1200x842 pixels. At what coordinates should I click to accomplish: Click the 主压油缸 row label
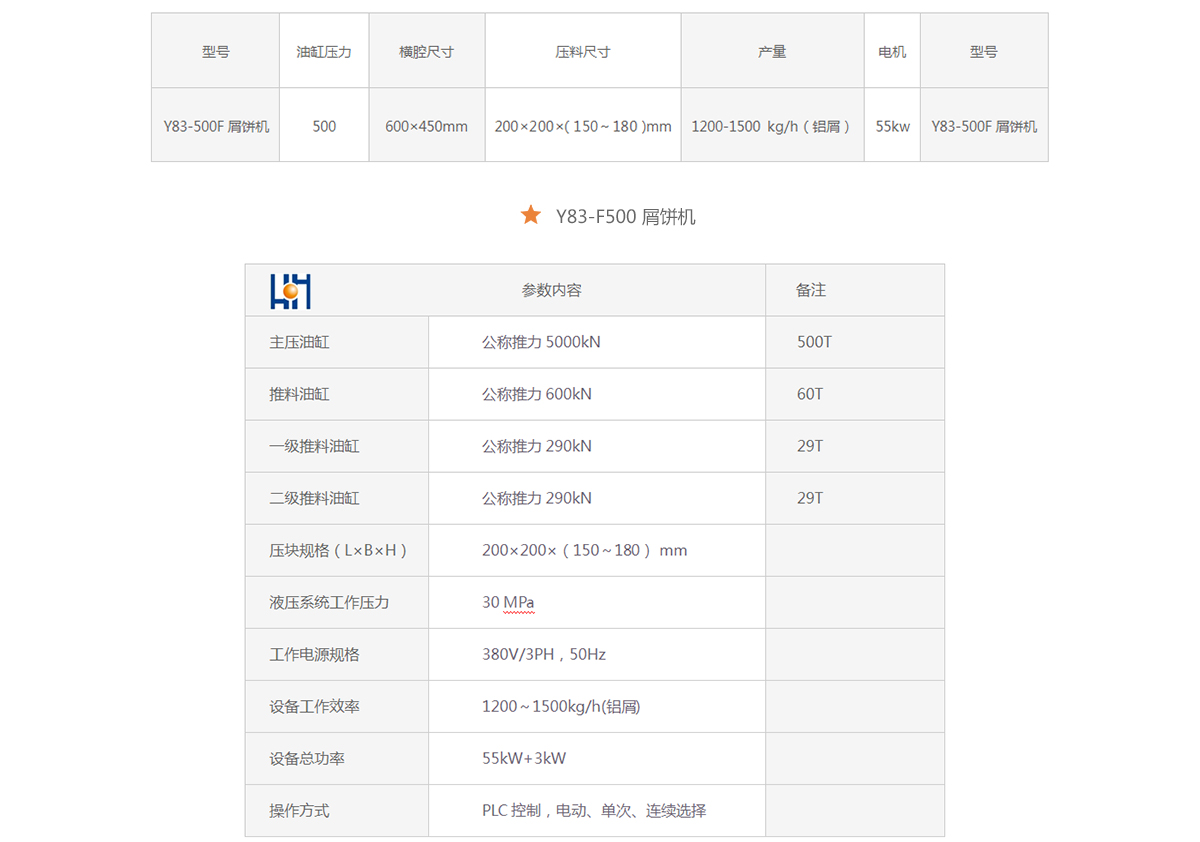point(299,342)
